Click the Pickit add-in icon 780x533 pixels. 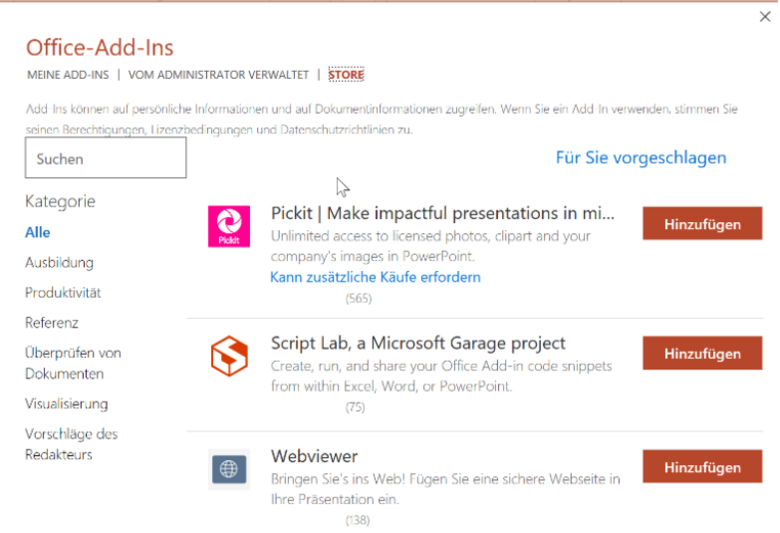[229, 226]
